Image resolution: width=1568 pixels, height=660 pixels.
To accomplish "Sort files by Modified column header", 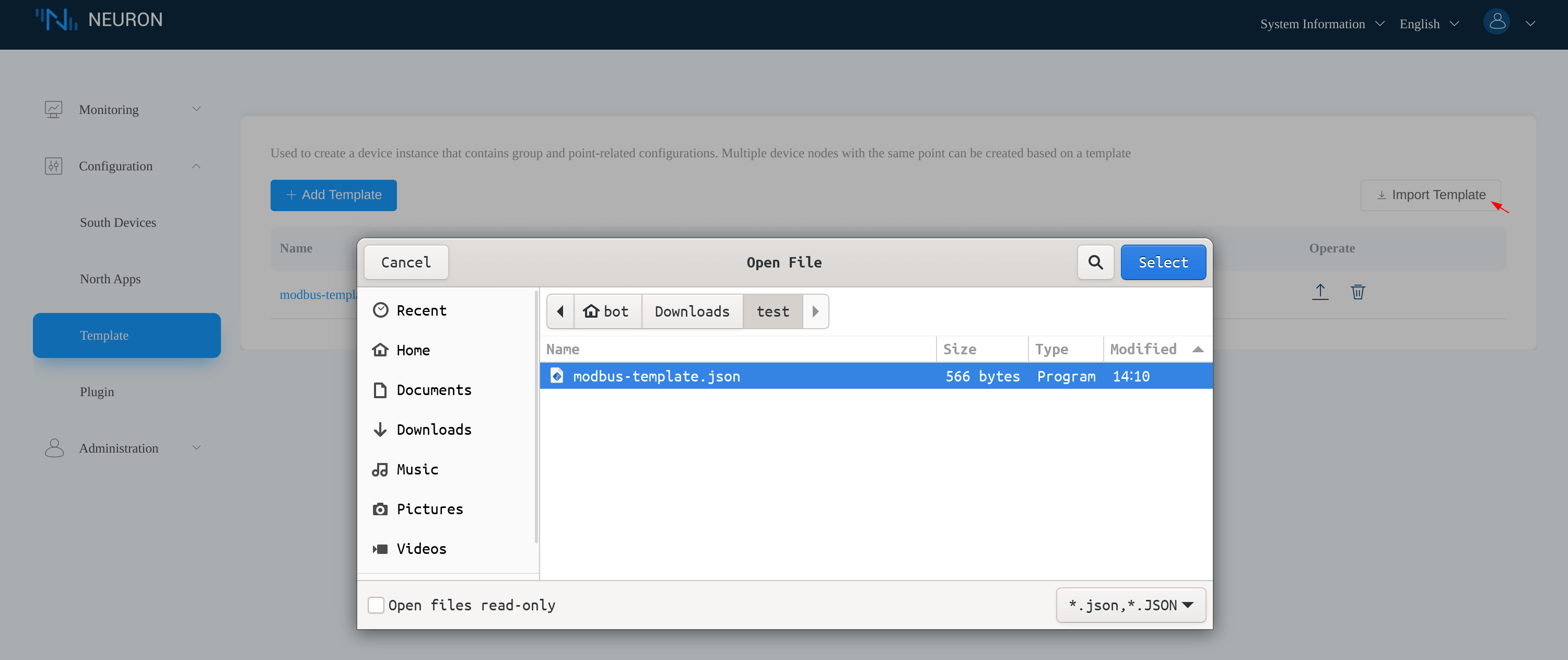I will [x=1143, y=349].
